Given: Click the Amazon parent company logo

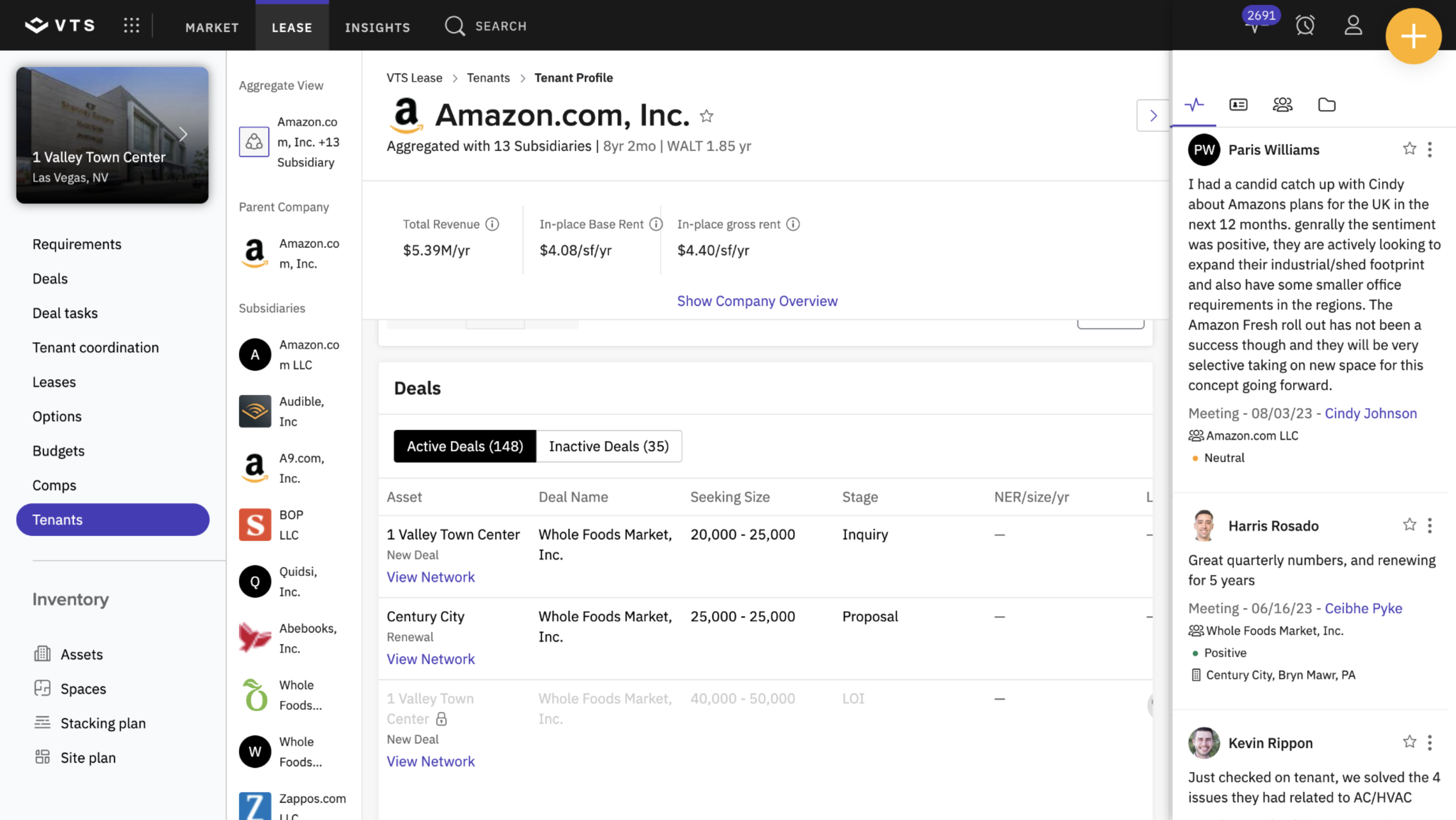Looking at the screenshot, I should click(254, 254).
